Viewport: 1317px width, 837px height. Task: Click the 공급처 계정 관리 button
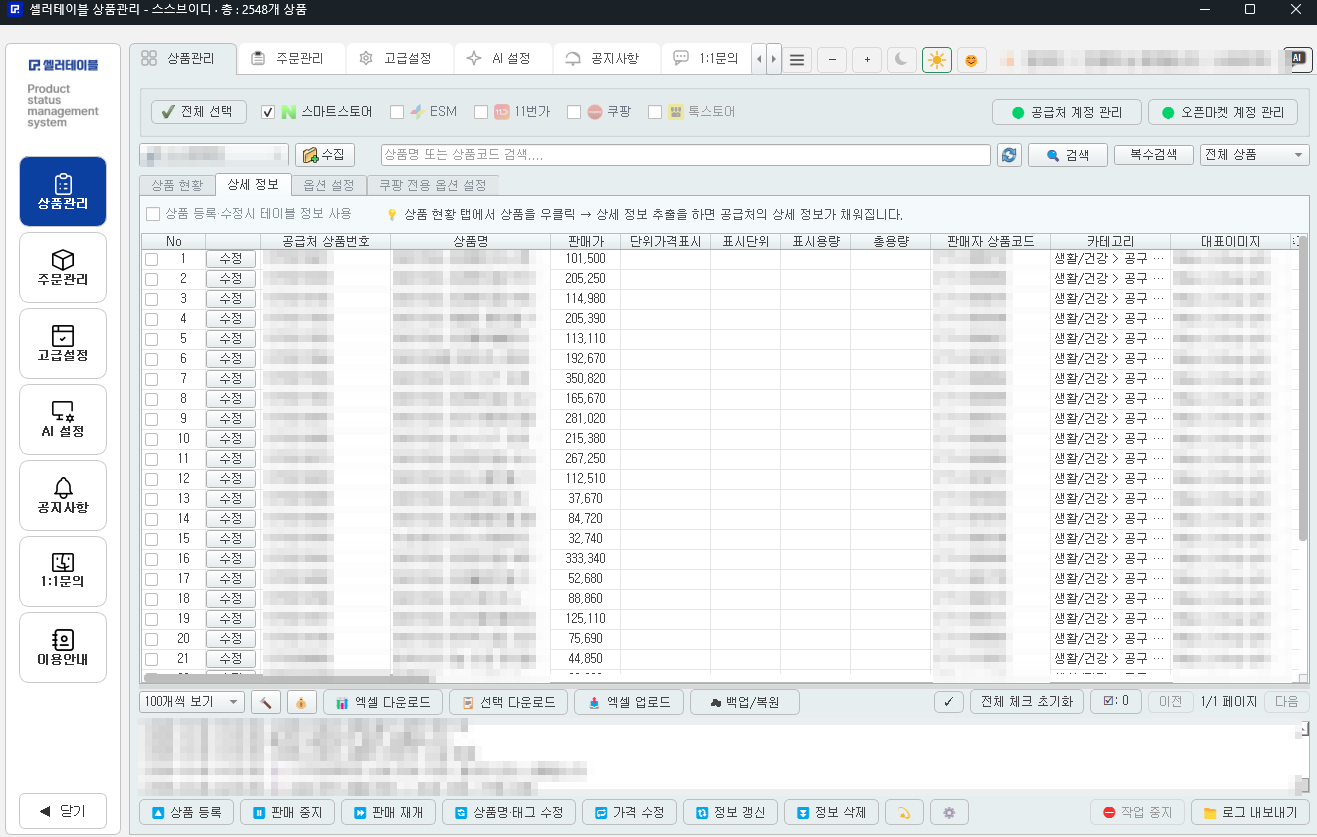coord(1068,112)
